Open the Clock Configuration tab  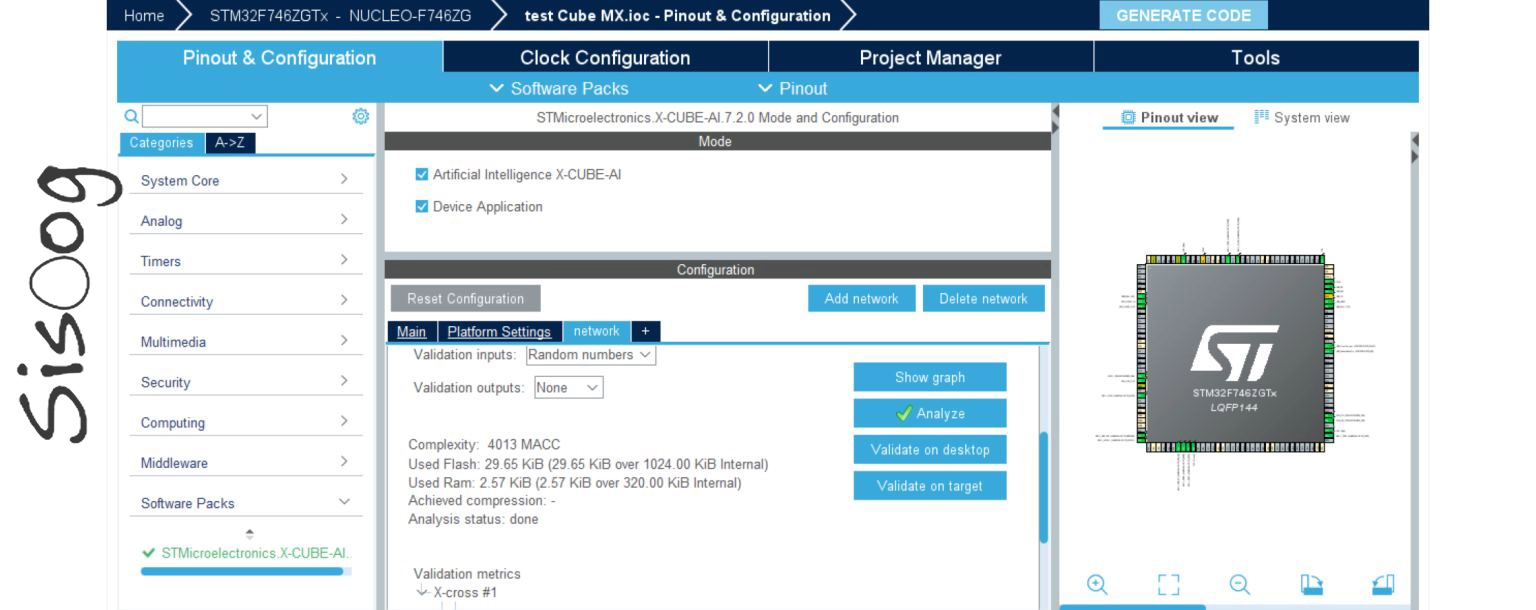[605, 58]
